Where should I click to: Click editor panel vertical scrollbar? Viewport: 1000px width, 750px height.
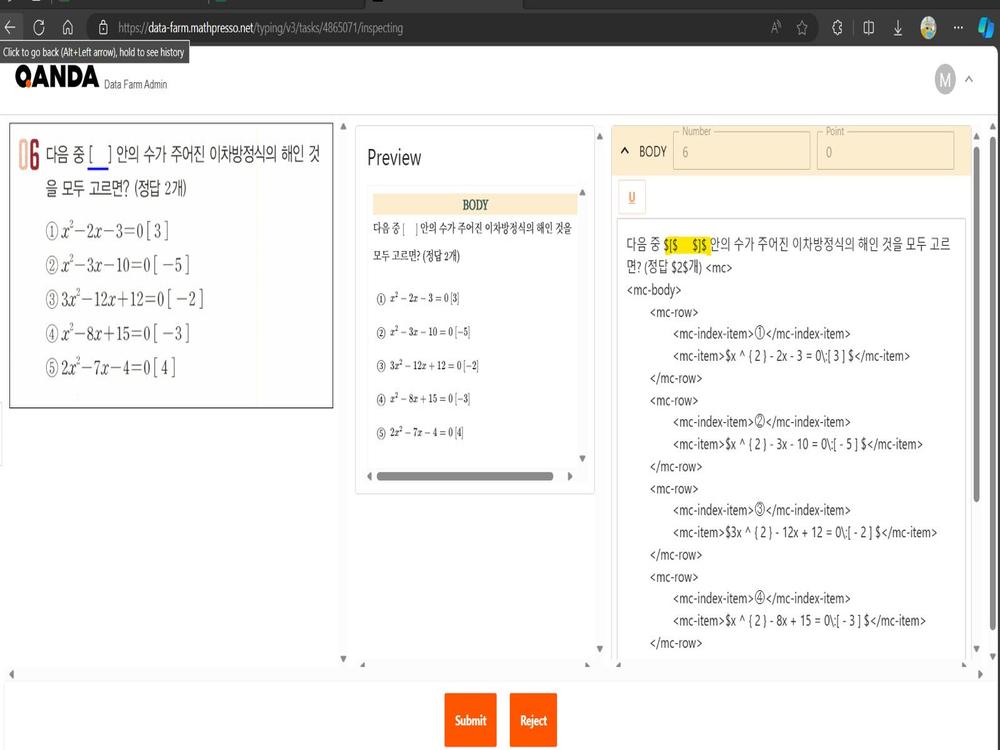tap(976, 324)
